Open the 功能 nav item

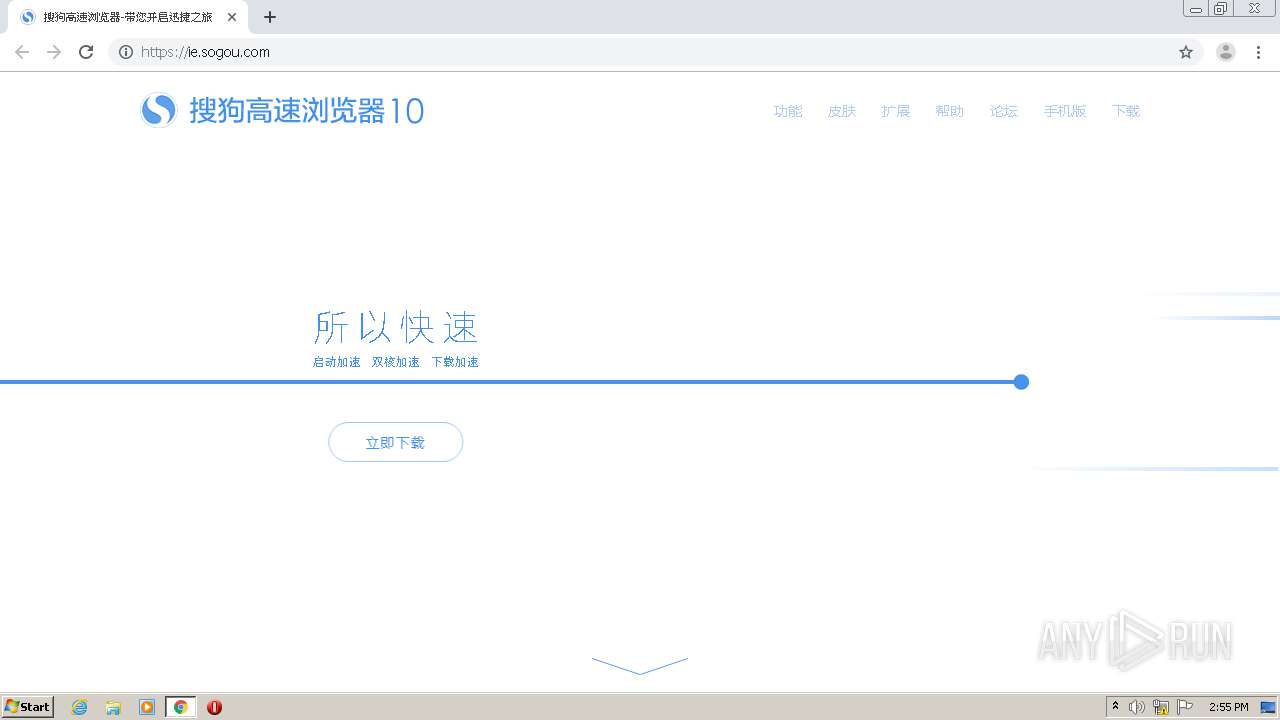point(788,111)
